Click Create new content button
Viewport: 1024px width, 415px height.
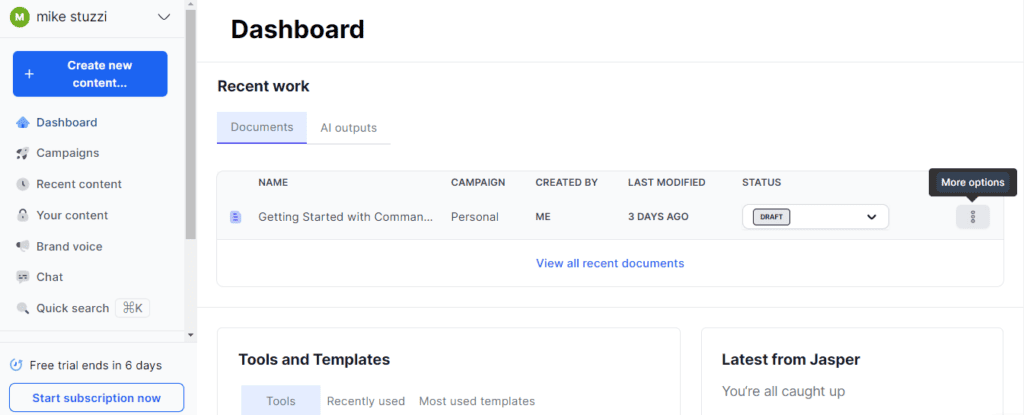[x=90, y=74]
